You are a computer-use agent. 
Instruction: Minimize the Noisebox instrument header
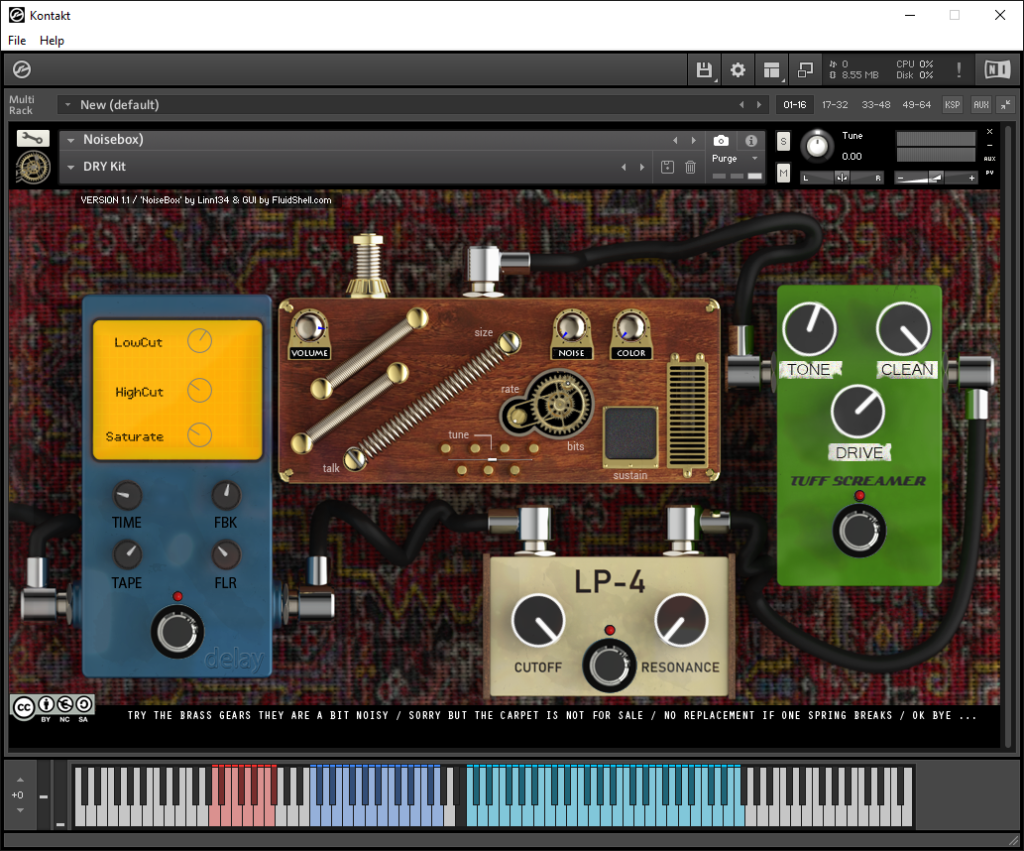pyautogui.click(x=989, y=145)
